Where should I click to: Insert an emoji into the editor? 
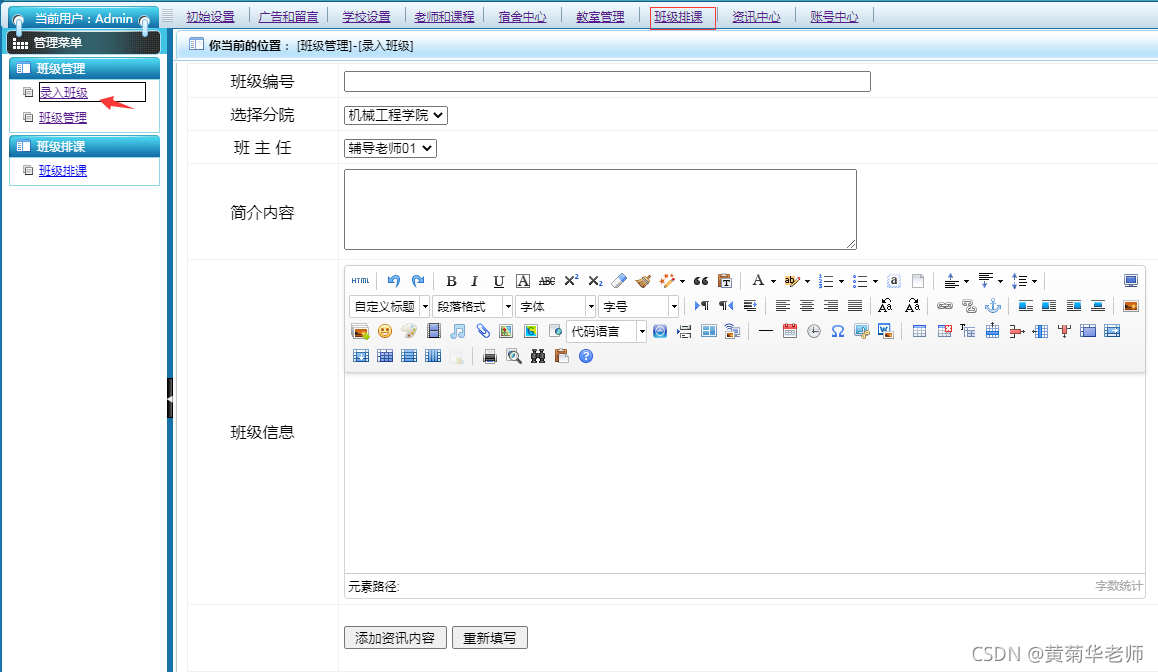385,331
